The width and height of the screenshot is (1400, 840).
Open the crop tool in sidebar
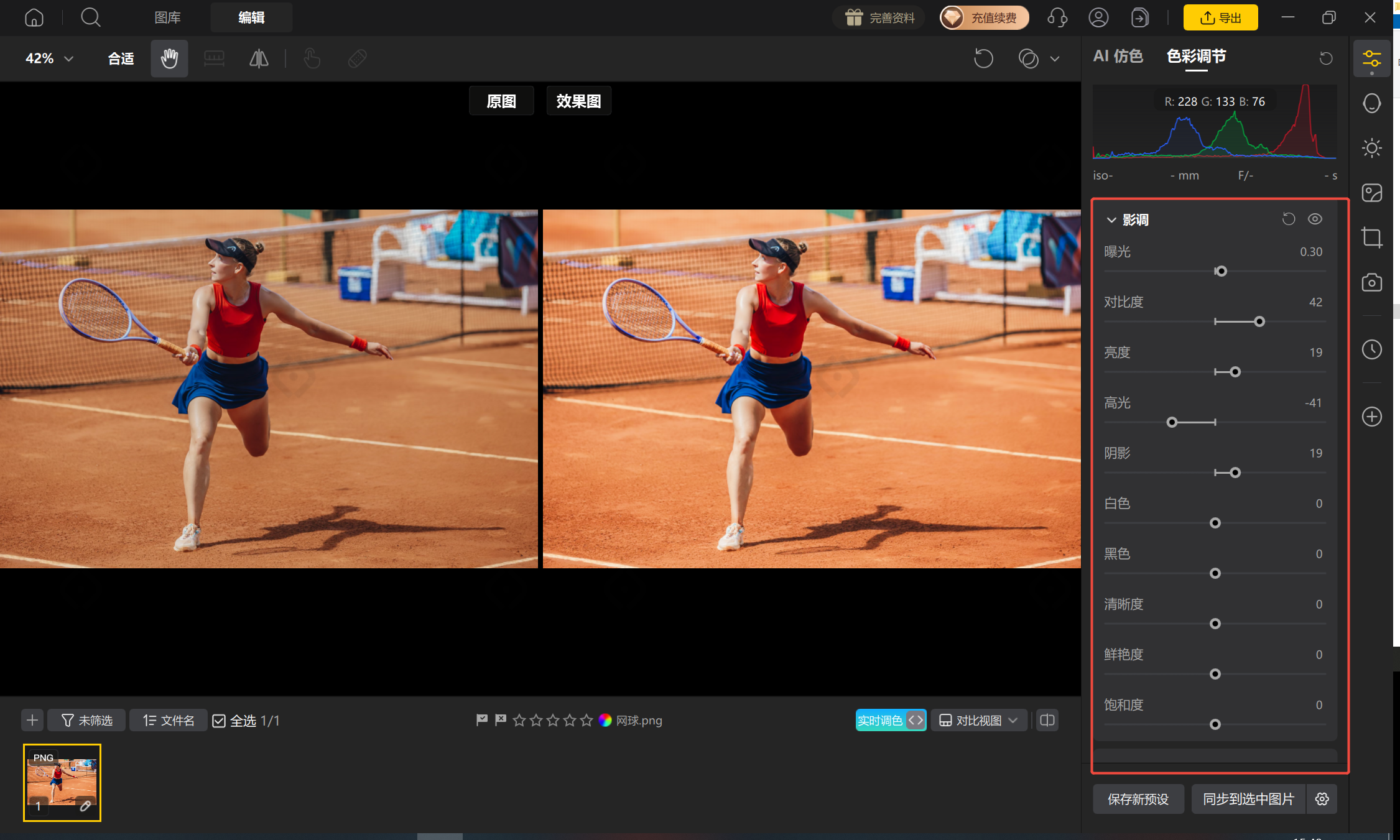pyautogui.click(x=1371, y=238)
